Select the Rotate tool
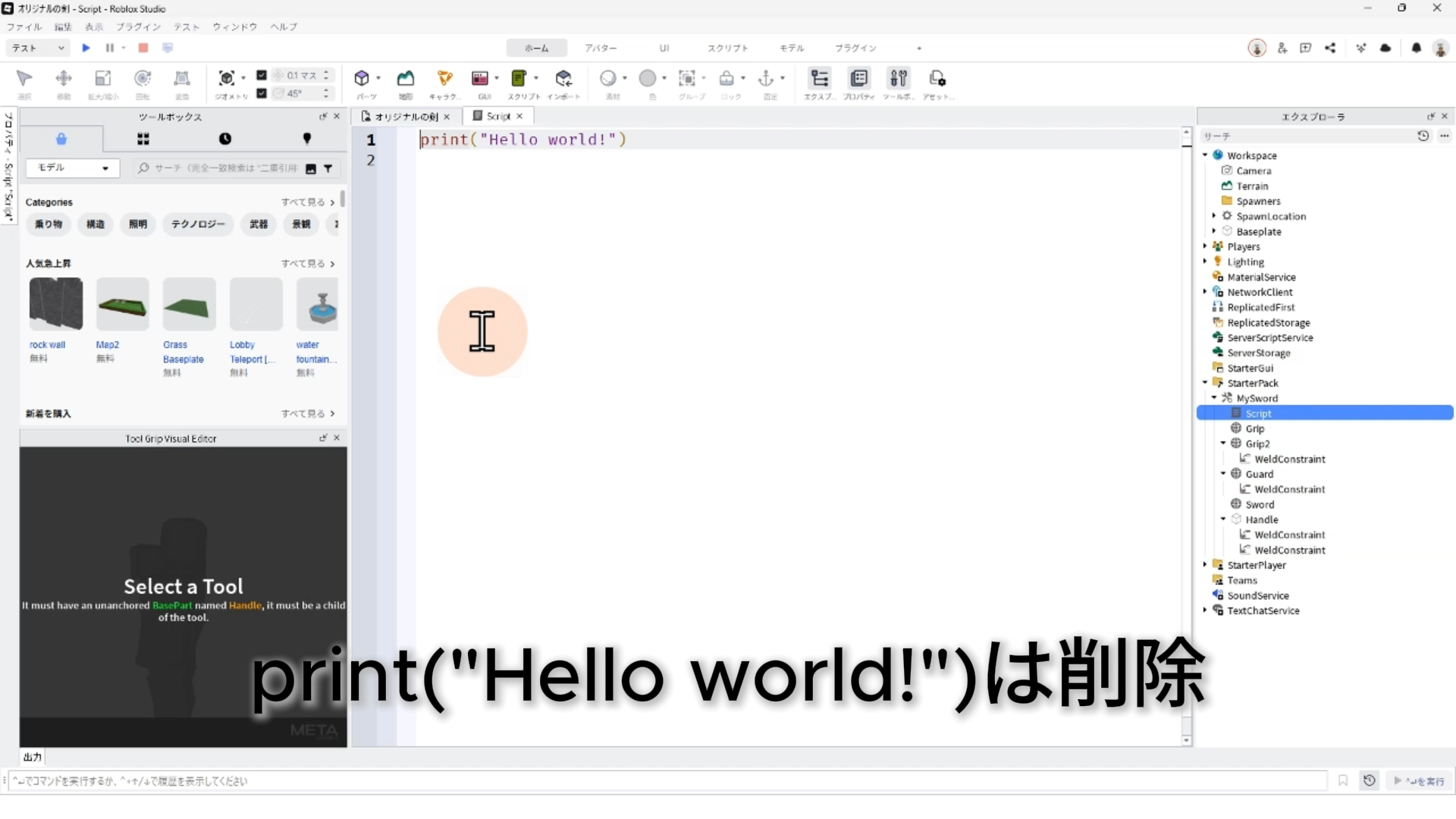 click(x=143, y=78)
